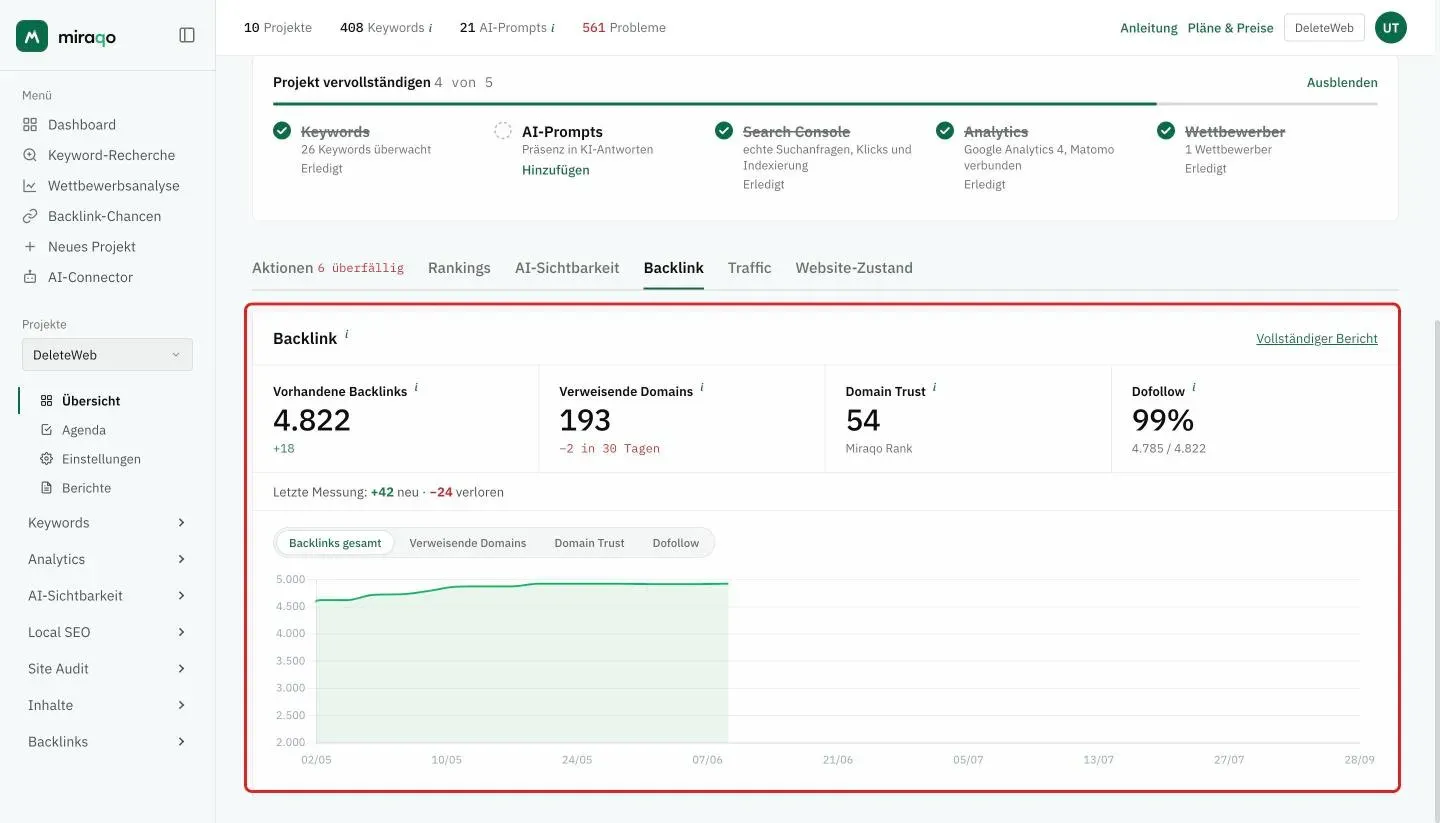1440x823 pixels.
Task: Click Hinzufügen under AI-Prompts
Action: pyautogui.click(x=556, y=170)
